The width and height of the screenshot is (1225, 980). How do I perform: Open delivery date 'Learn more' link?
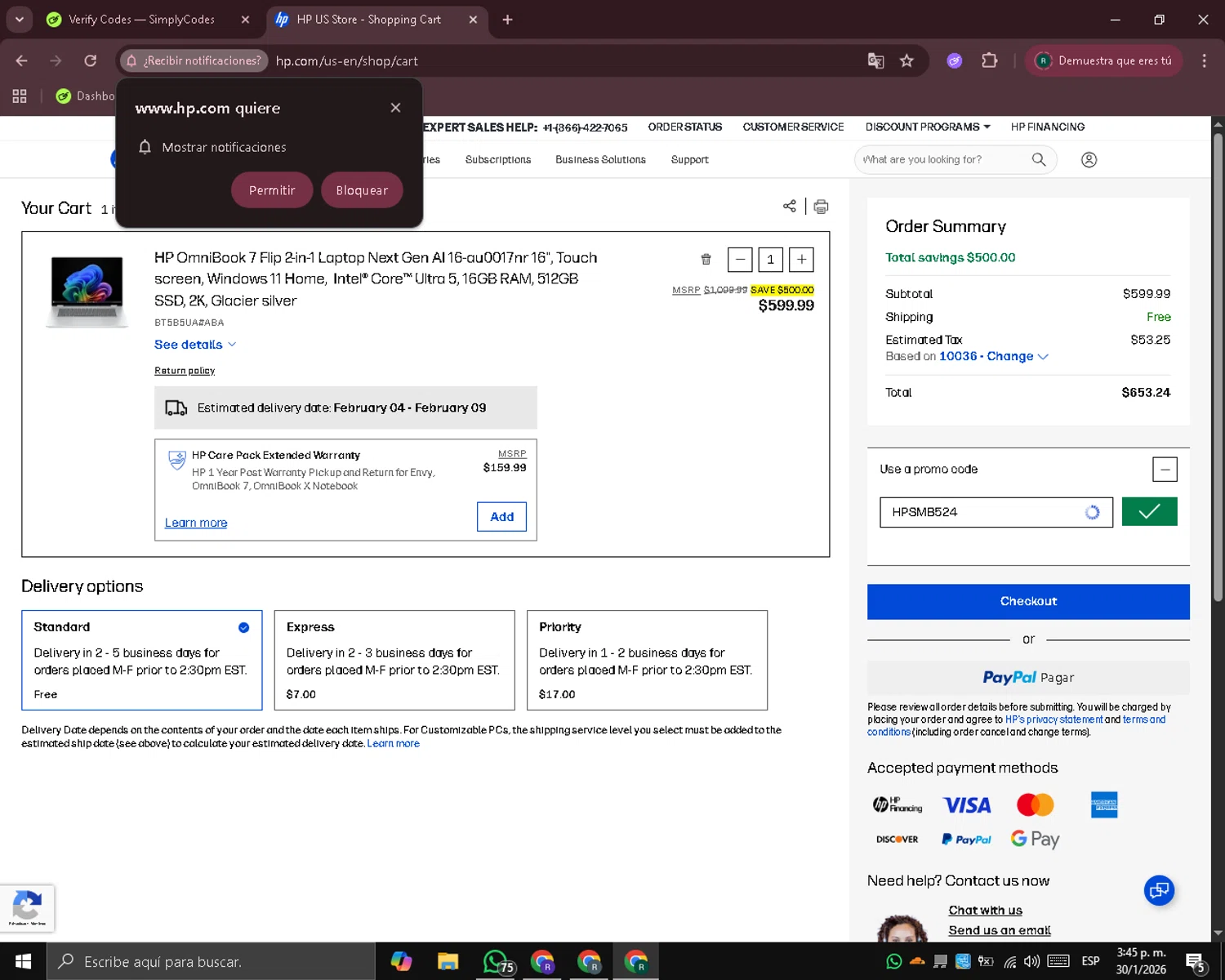394,743
